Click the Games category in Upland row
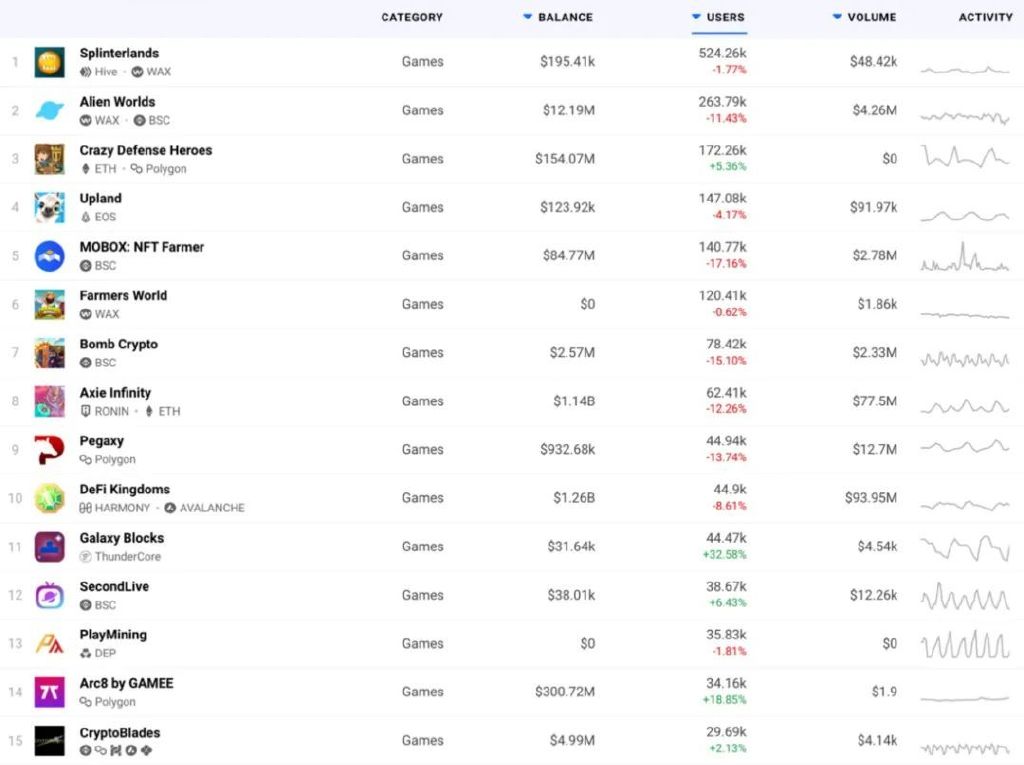 click(x=423, y=207)
